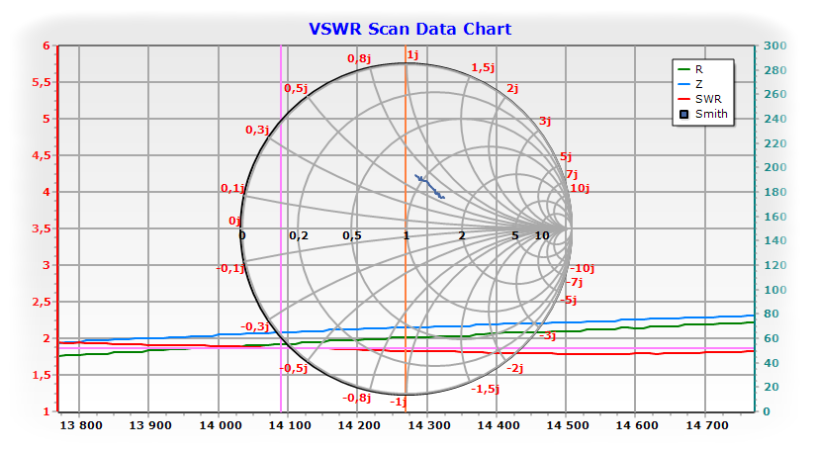Click the 14 500 frequency axis label
The width and height of the screenshot is (816, 452).
coord(567,425)
